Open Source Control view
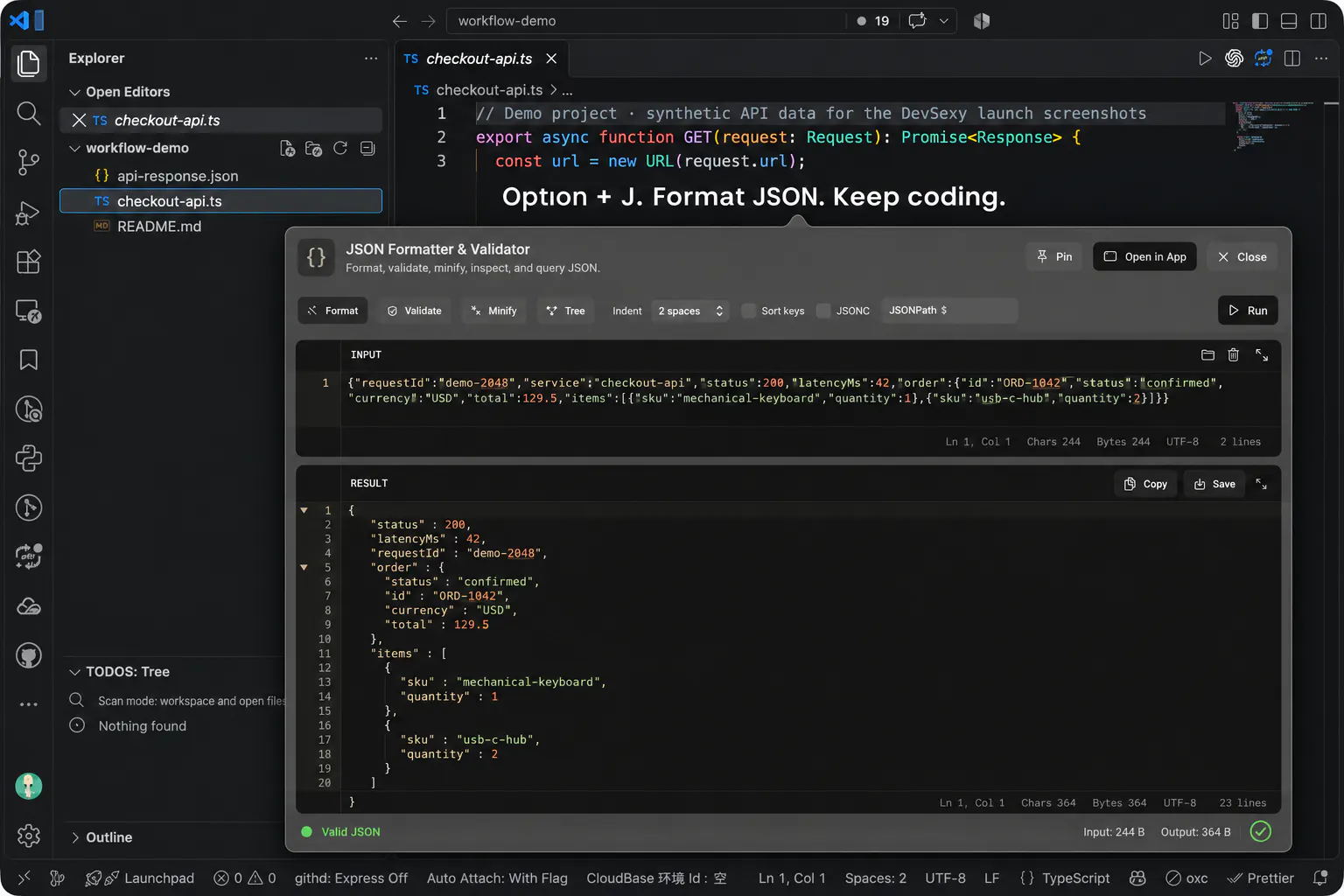The image size is (1344, 896). [29, 162]
